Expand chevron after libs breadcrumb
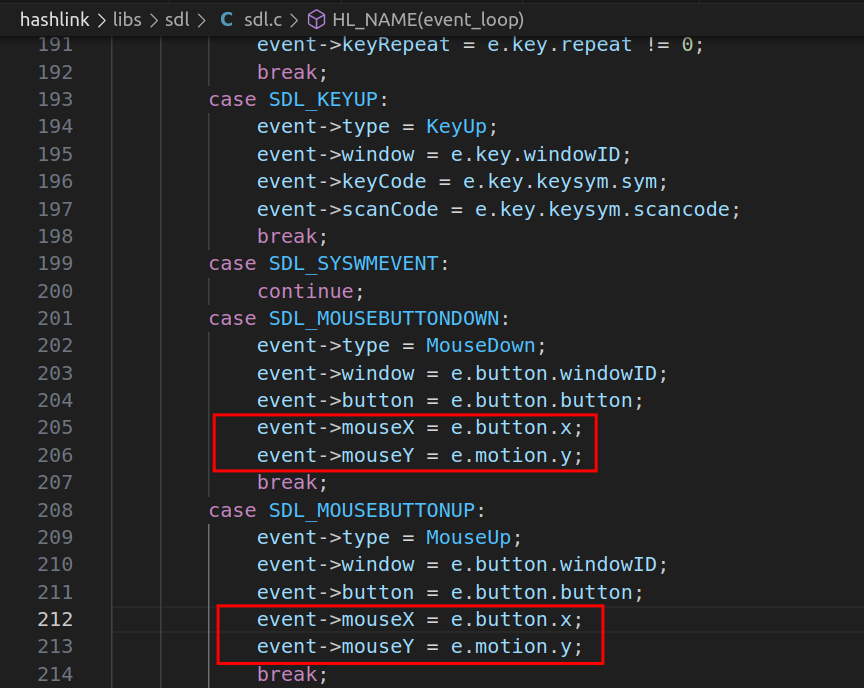The height and width of the screenshot is (688, 864). pyautogui.click(x=154, y=21)
